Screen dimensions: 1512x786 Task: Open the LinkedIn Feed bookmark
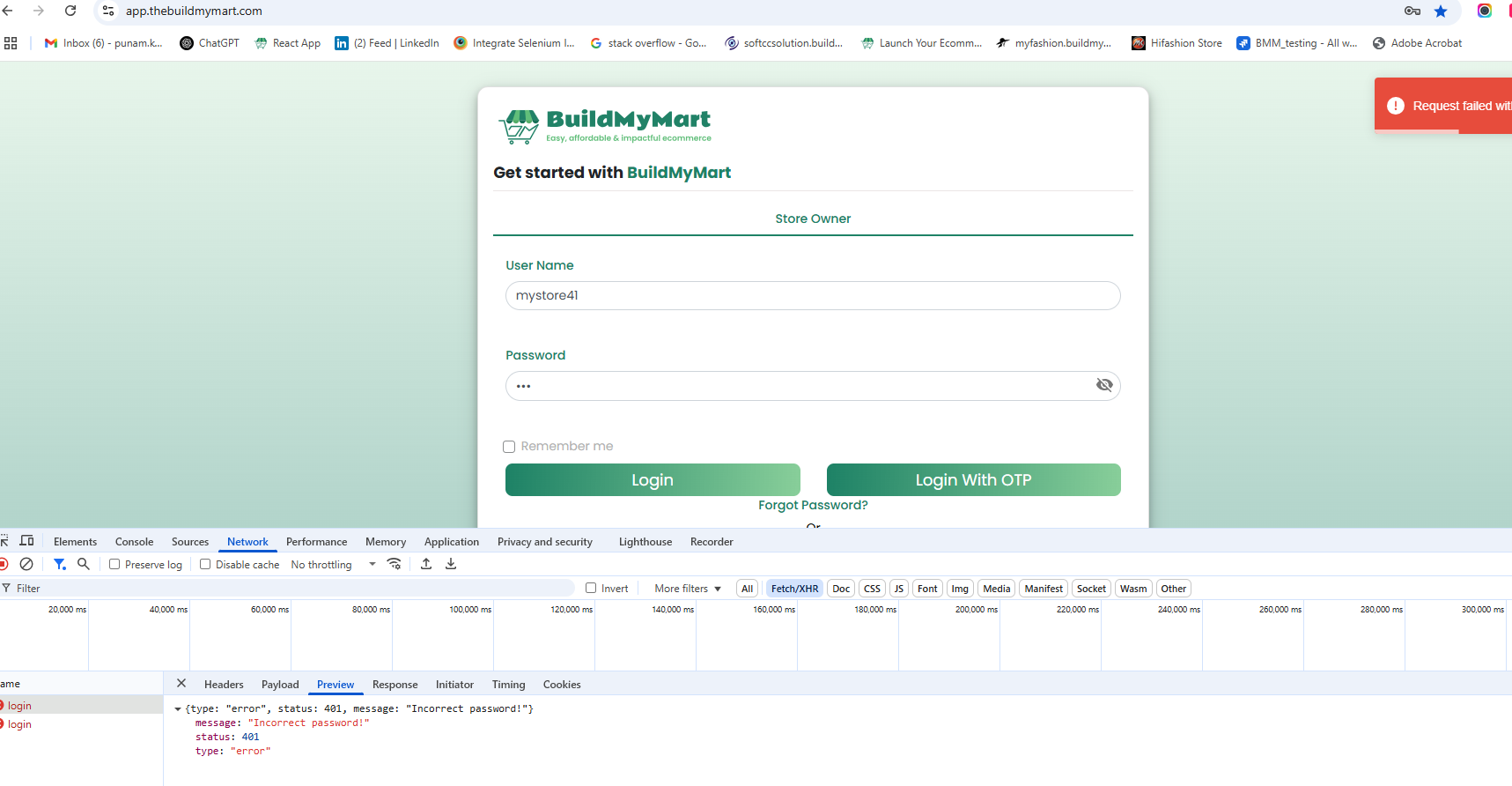coord(387,42)
